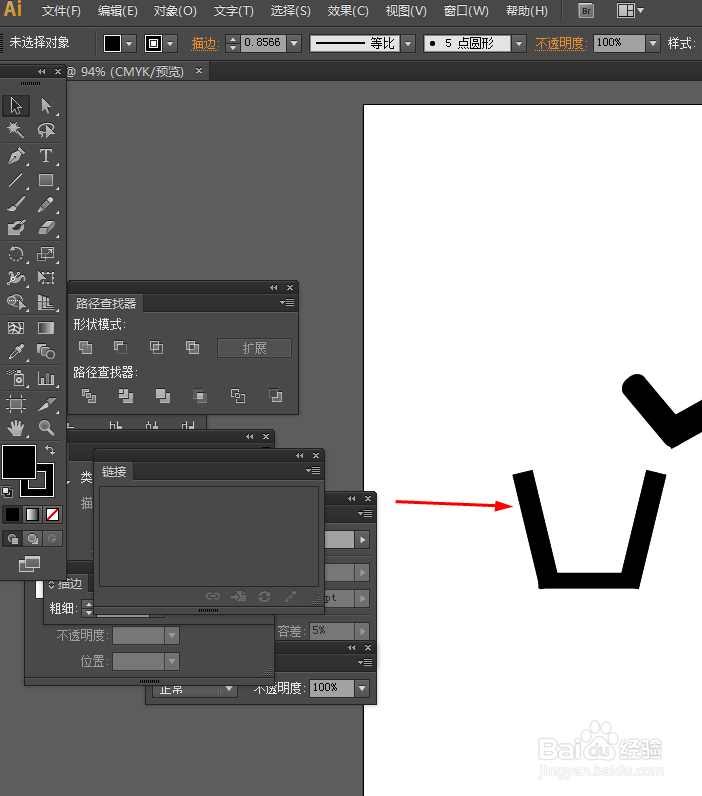Select the Selection tool black arrow
702x796 pixels.
(16, 106)
